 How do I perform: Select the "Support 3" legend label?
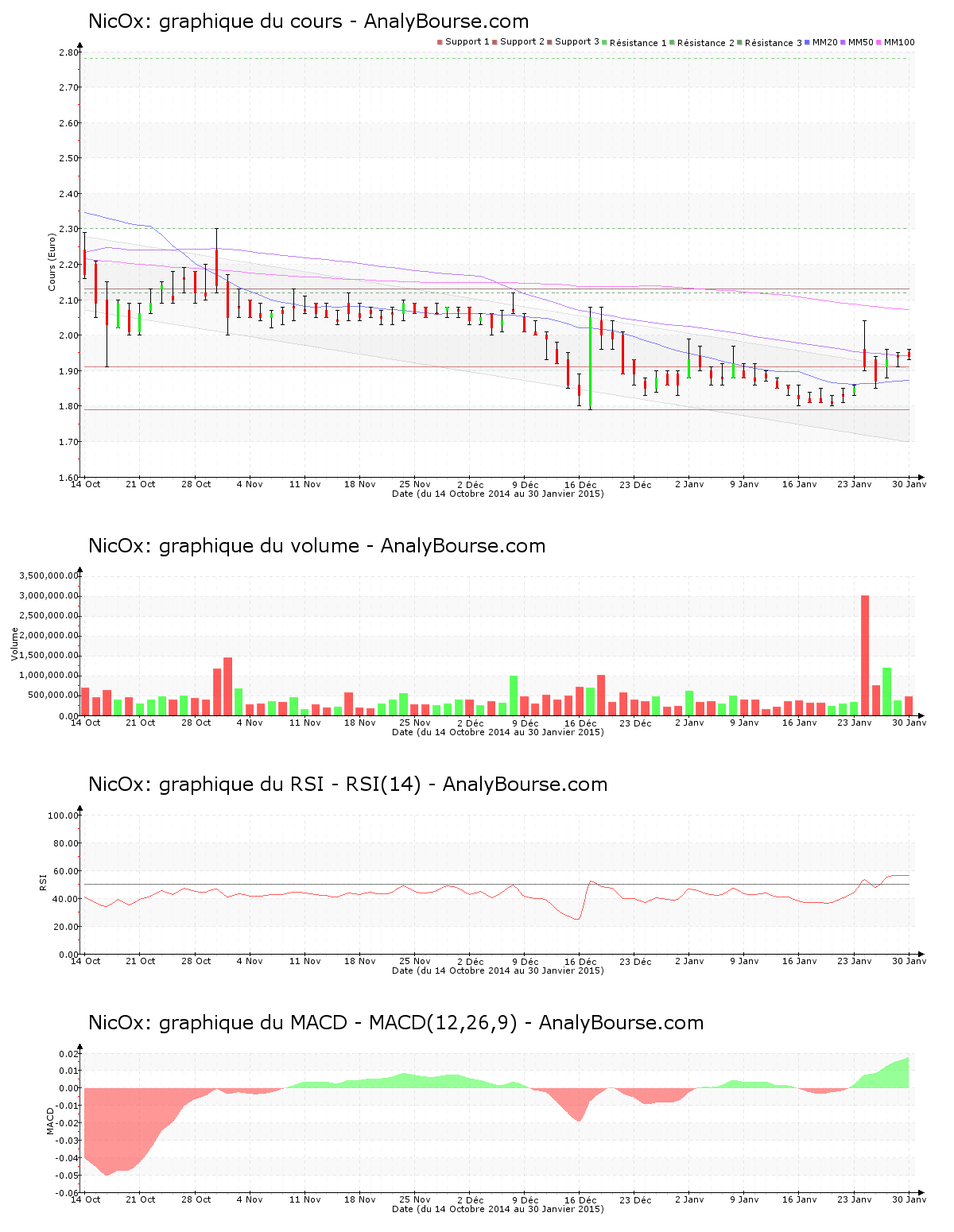tap(577, 42)
